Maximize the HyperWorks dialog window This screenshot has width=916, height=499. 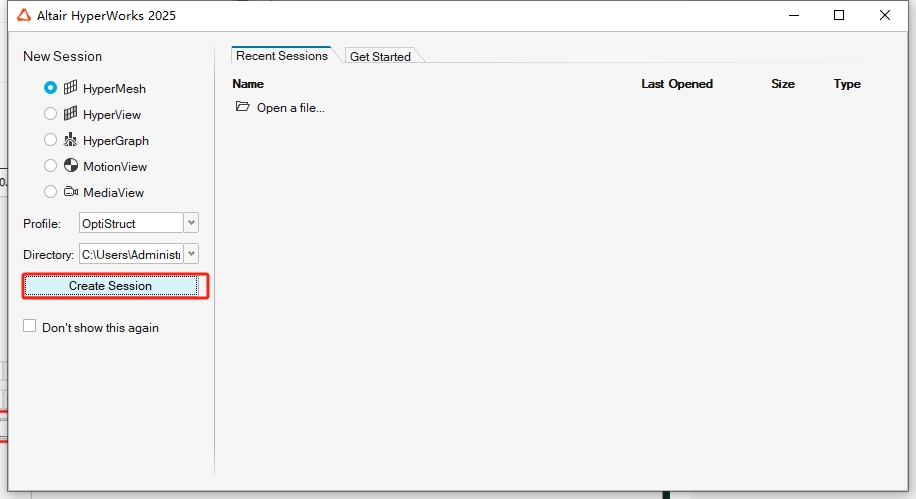(839, 15)
